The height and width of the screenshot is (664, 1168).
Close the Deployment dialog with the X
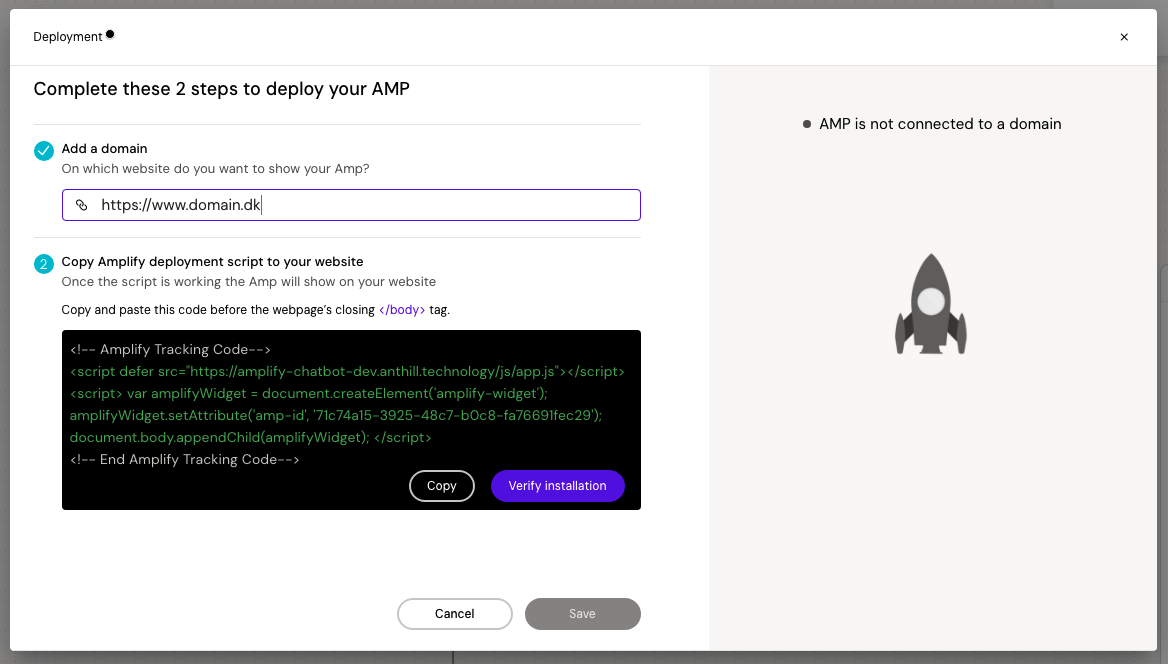click(1124, 37)
